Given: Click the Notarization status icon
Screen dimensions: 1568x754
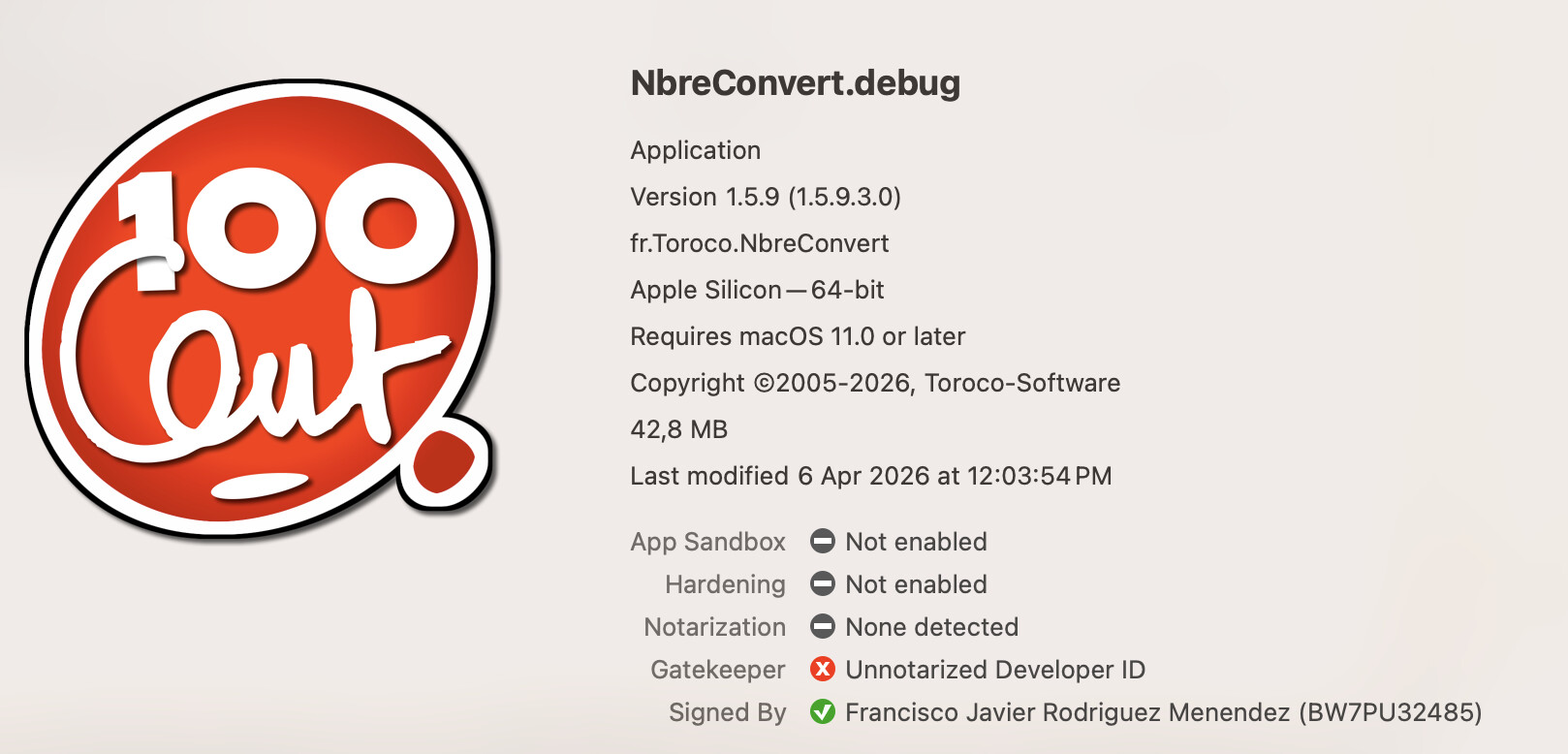Looking at the screenshot, I should point(823,627).
